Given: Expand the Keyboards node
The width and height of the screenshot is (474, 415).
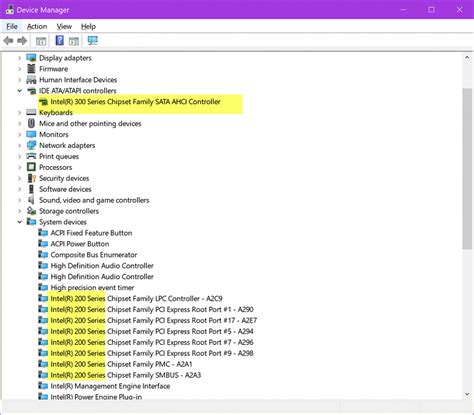Looking at the screenshot, I should 19,113.
